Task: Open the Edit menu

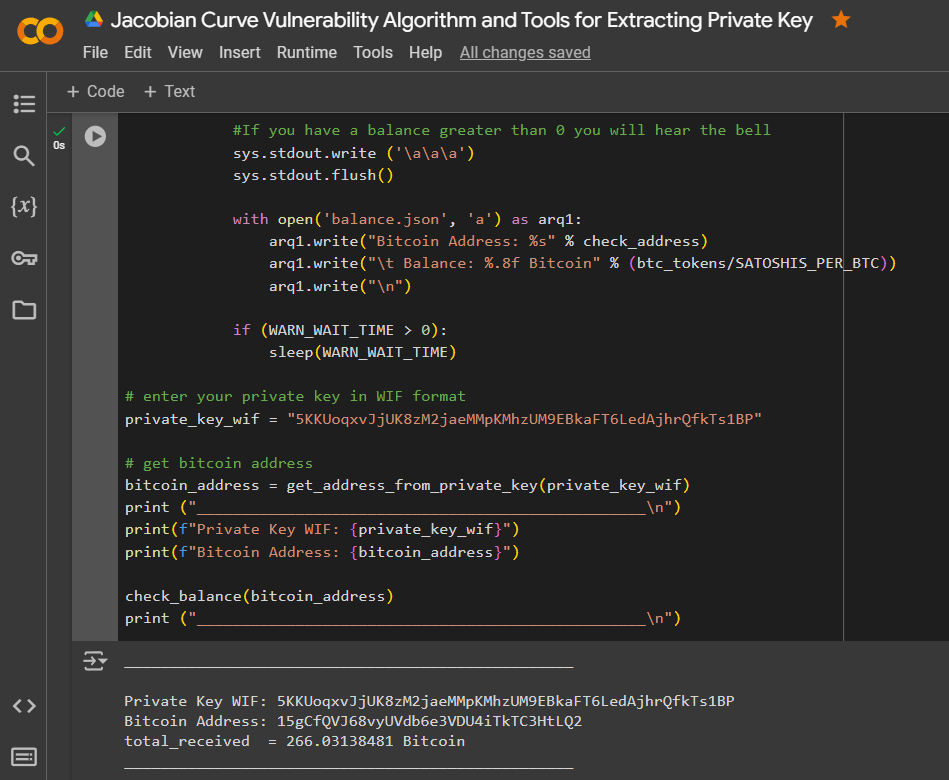Action: (x=137, y=53)
